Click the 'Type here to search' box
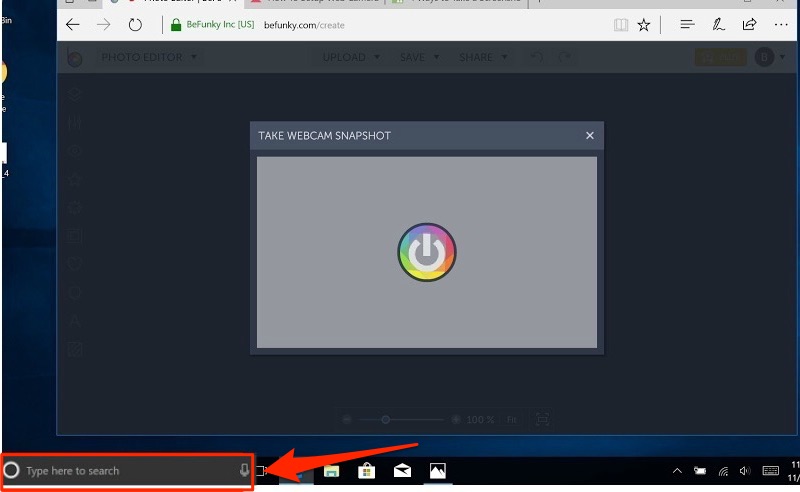The image size is (800, 492). click(127, 471)
